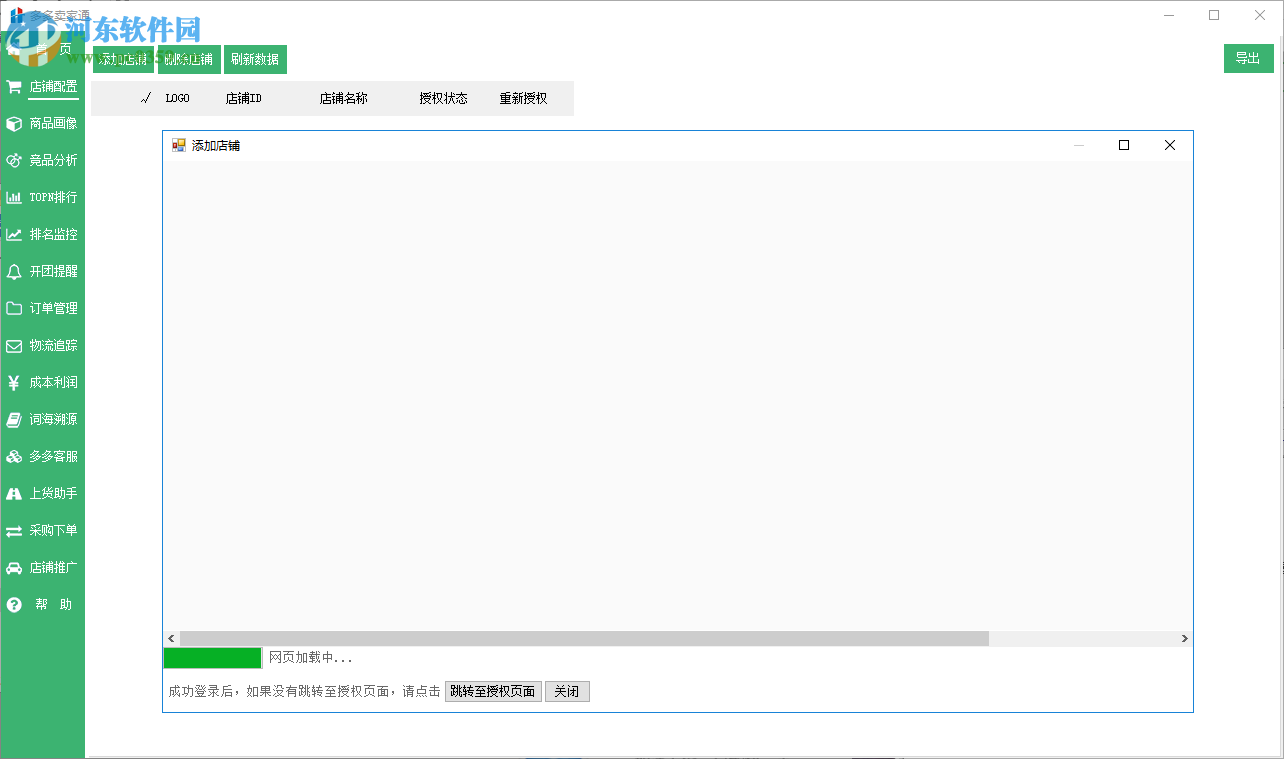The image size is (1284, 759).
Task: Click the 导出 button
Action: [x=1248, y=58]
